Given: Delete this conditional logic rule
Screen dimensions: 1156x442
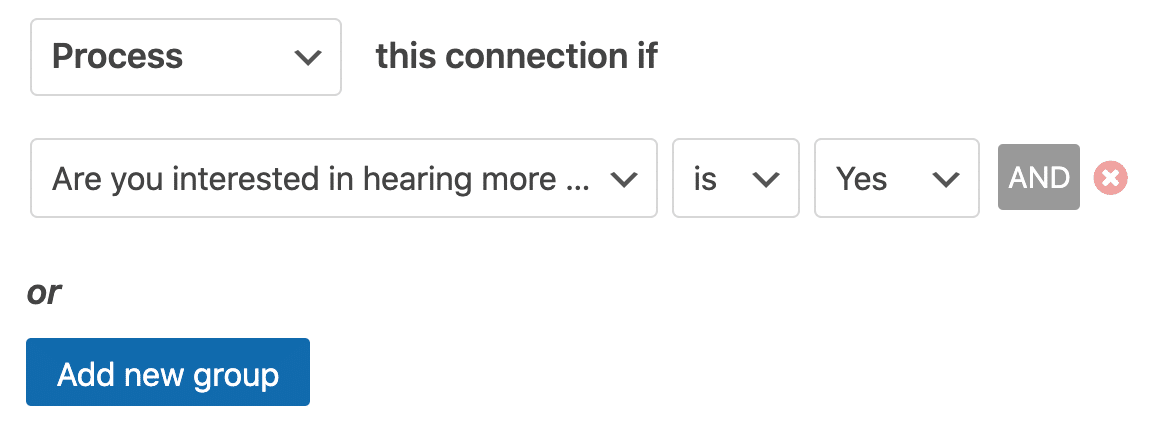Looking at the screenshot, I should (1110, 178).
